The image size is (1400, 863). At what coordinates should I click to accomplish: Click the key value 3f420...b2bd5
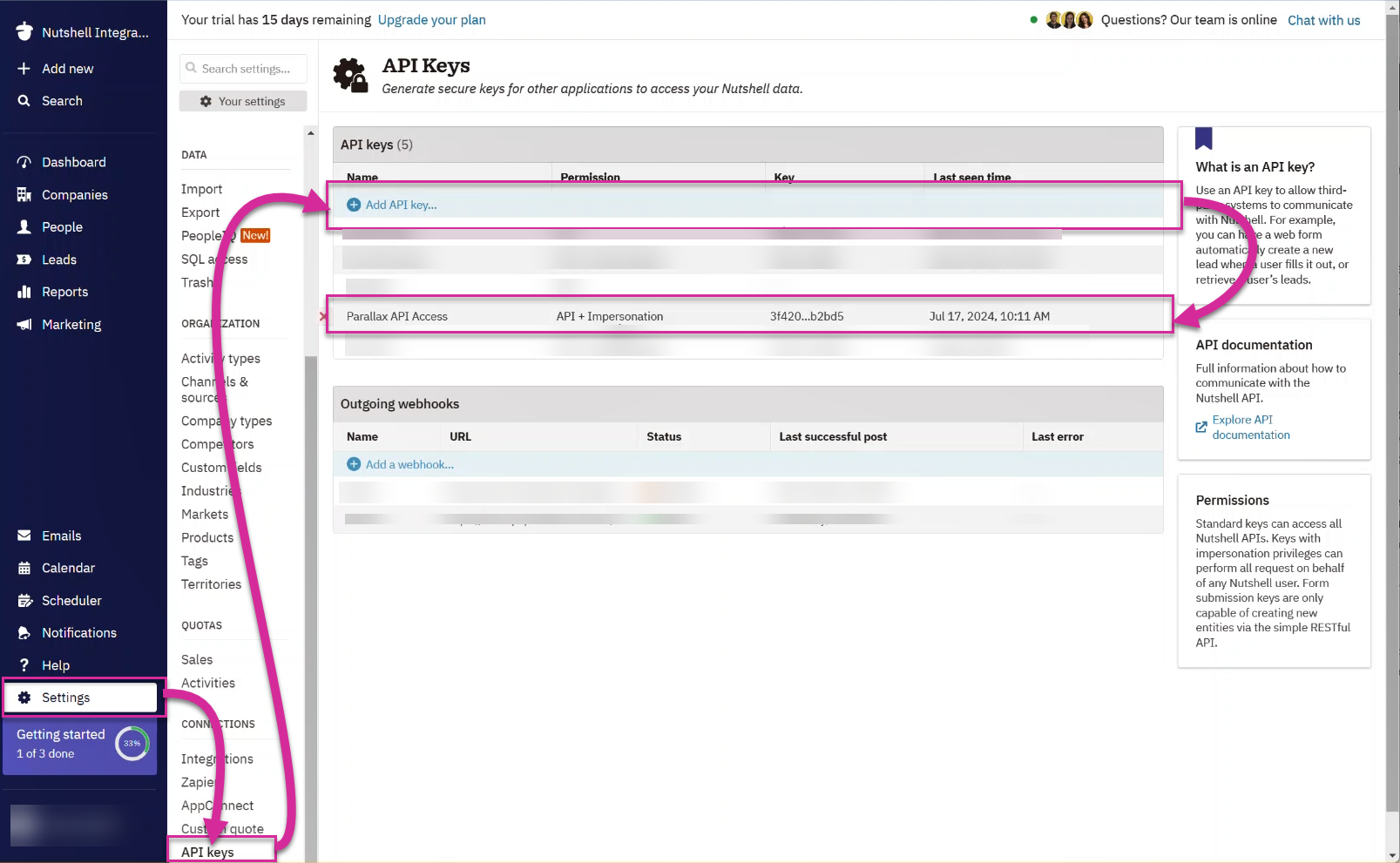[x=807, y=316]
